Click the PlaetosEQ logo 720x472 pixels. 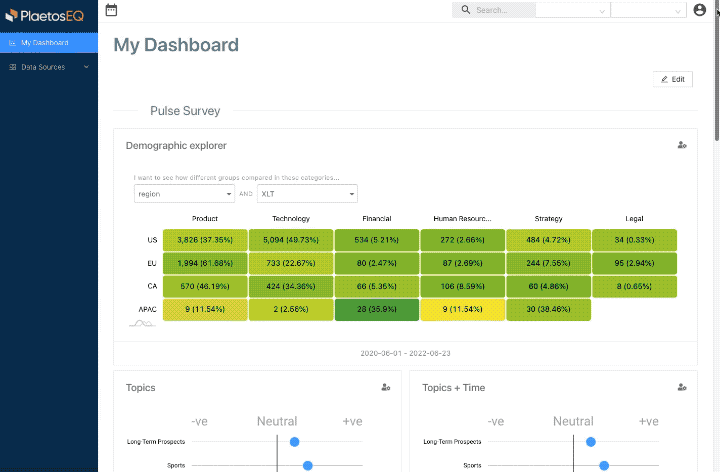[x=45, y=16]
